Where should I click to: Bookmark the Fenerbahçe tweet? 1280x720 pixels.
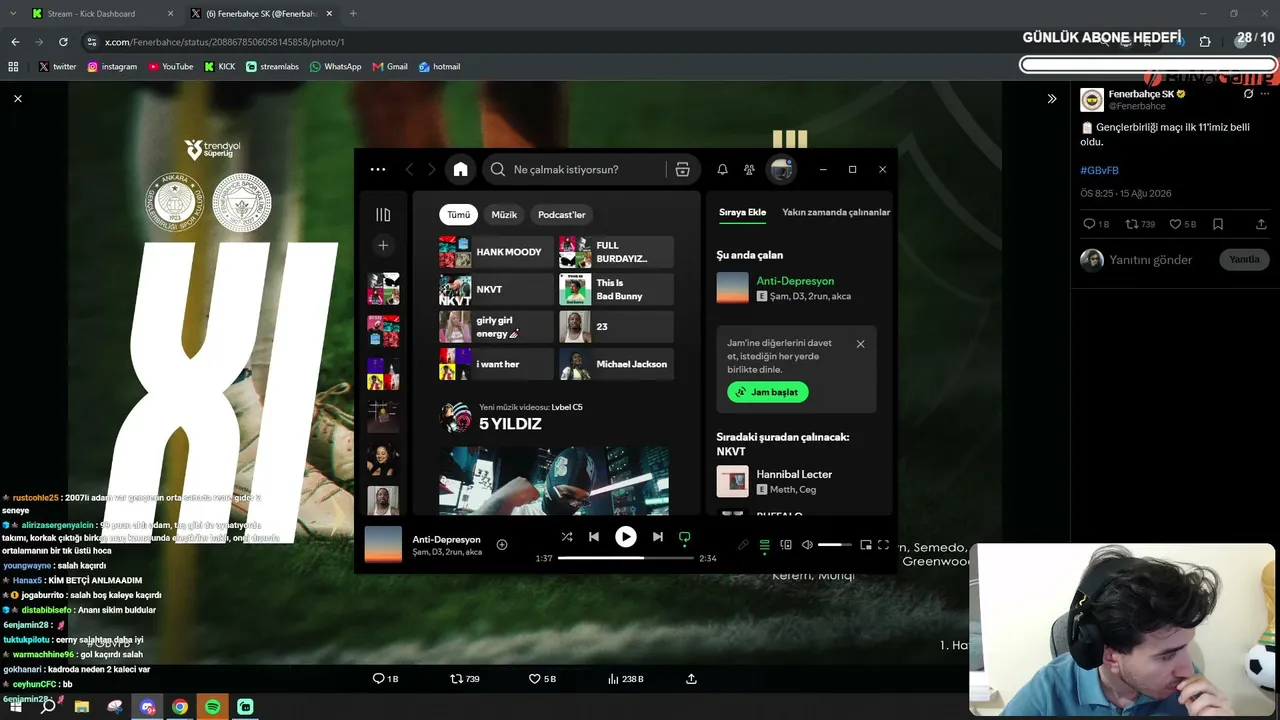coord(1218,224)
